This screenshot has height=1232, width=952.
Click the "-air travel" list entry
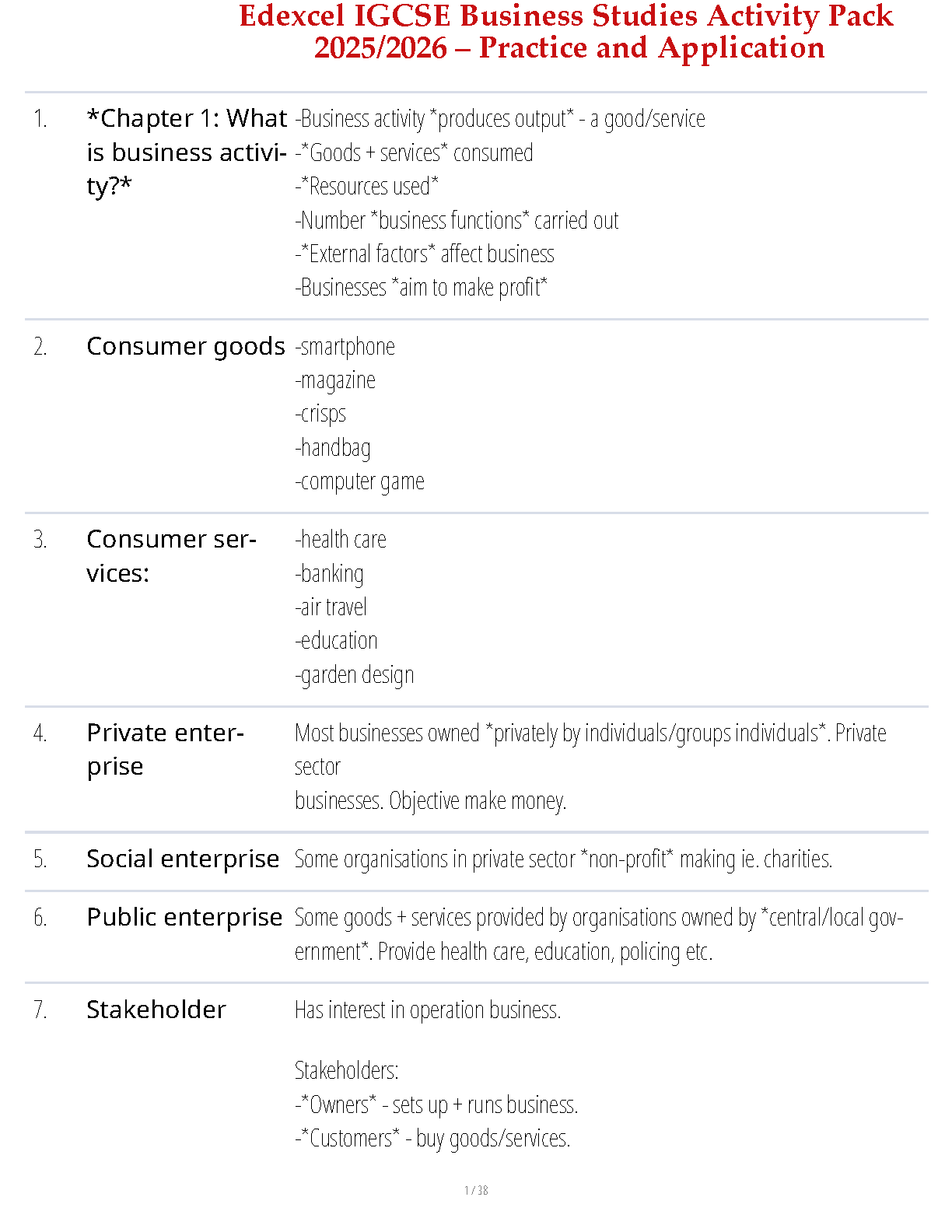(x=331, y=607)
